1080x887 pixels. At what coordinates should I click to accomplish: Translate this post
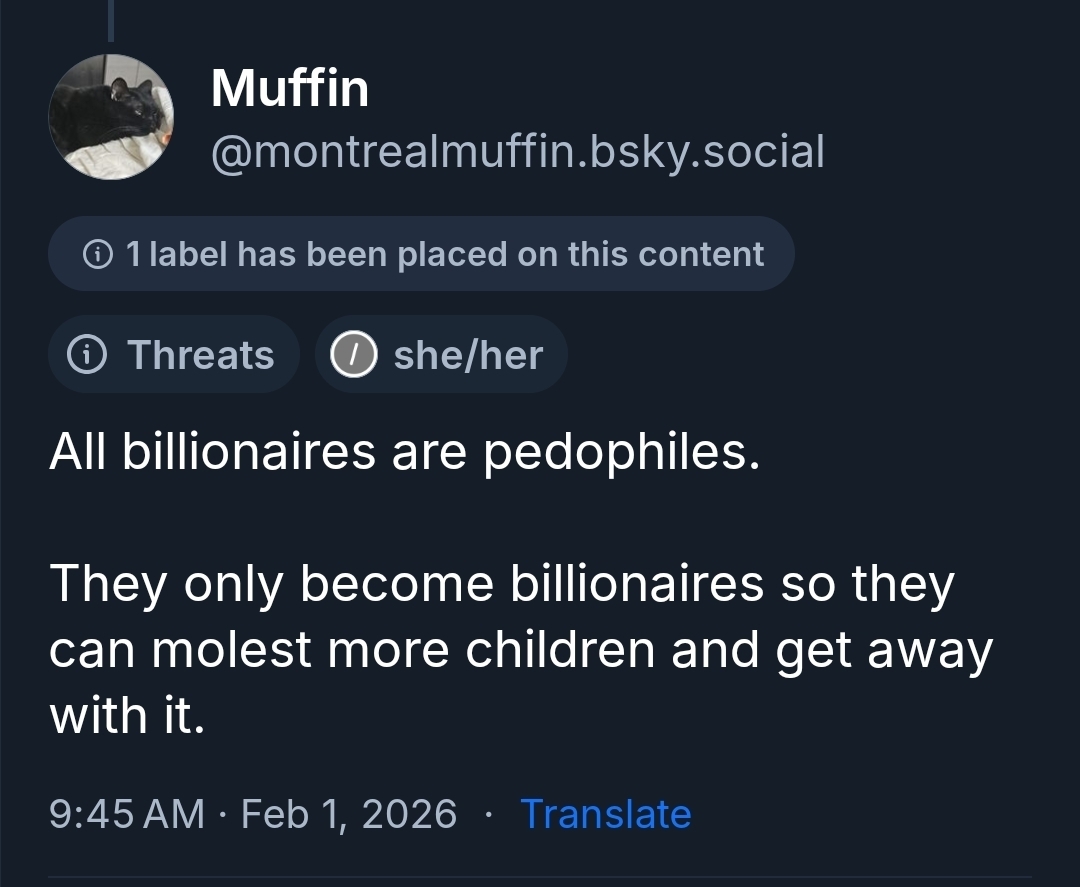coord(605,814)
